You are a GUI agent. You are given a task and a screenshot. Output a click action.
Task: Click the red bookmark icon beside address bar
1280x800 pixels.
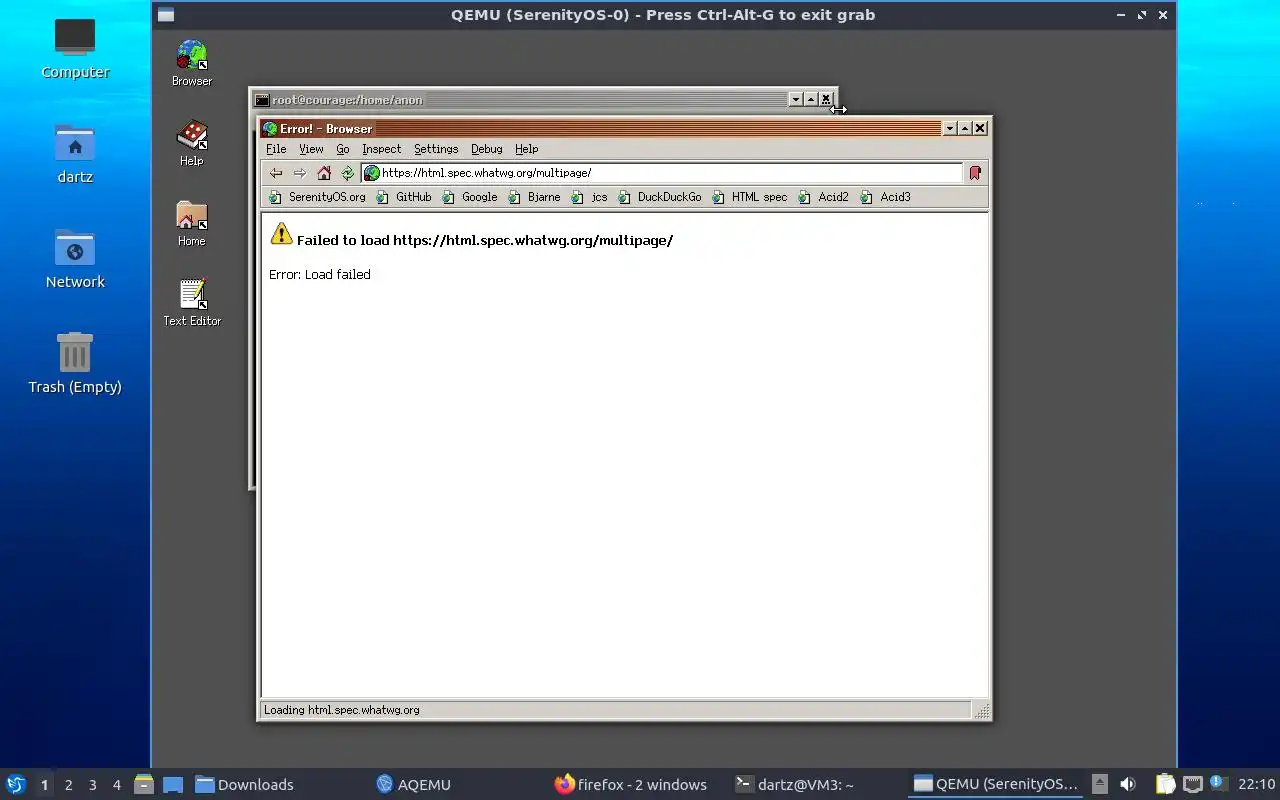pos(975,173)
